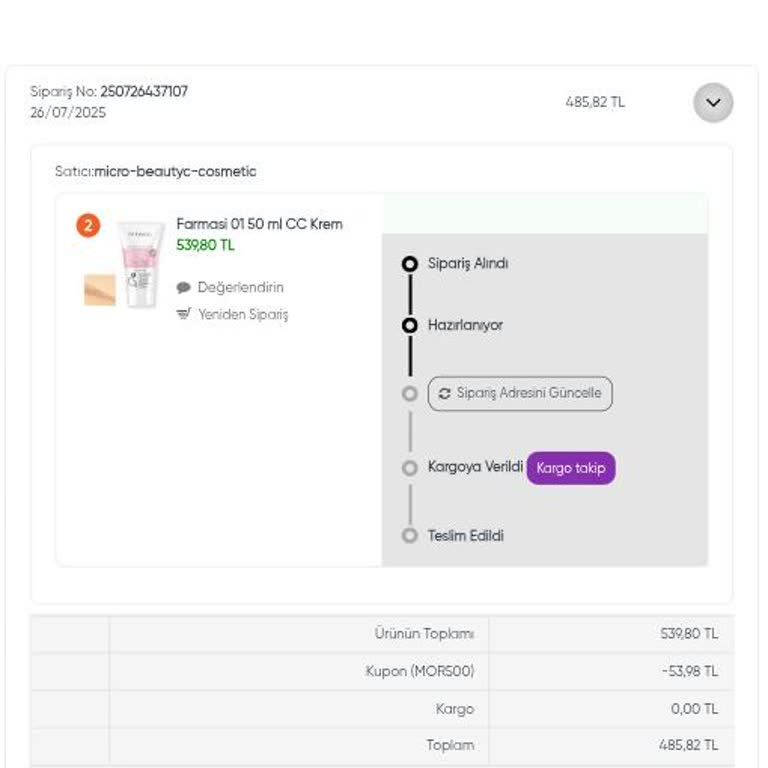The width and height of the screenshot is (768, 768).
Task: Click the Hazırlanıyor status marker
Action: coord(409,326)
